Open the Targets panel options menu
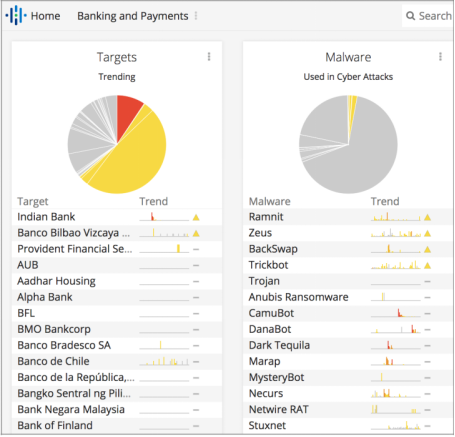The image size is (455, 437). 209,57
